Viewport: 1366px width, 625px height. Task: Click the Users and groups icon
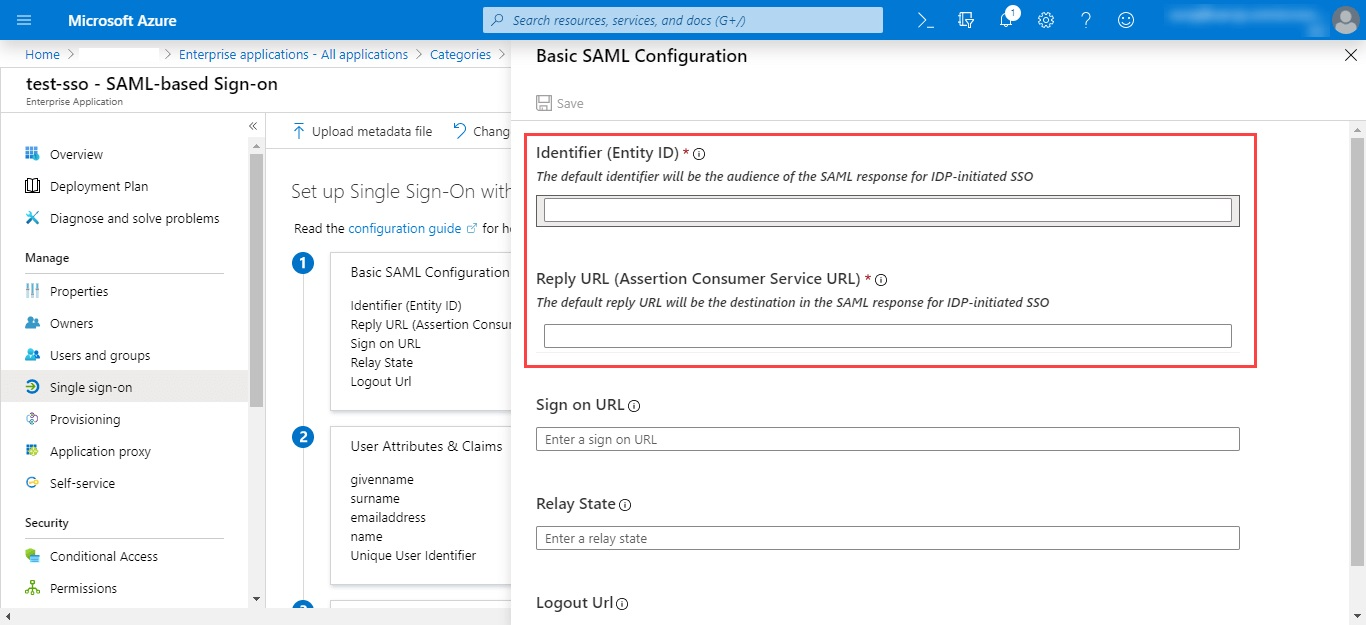tap(32, 355)
